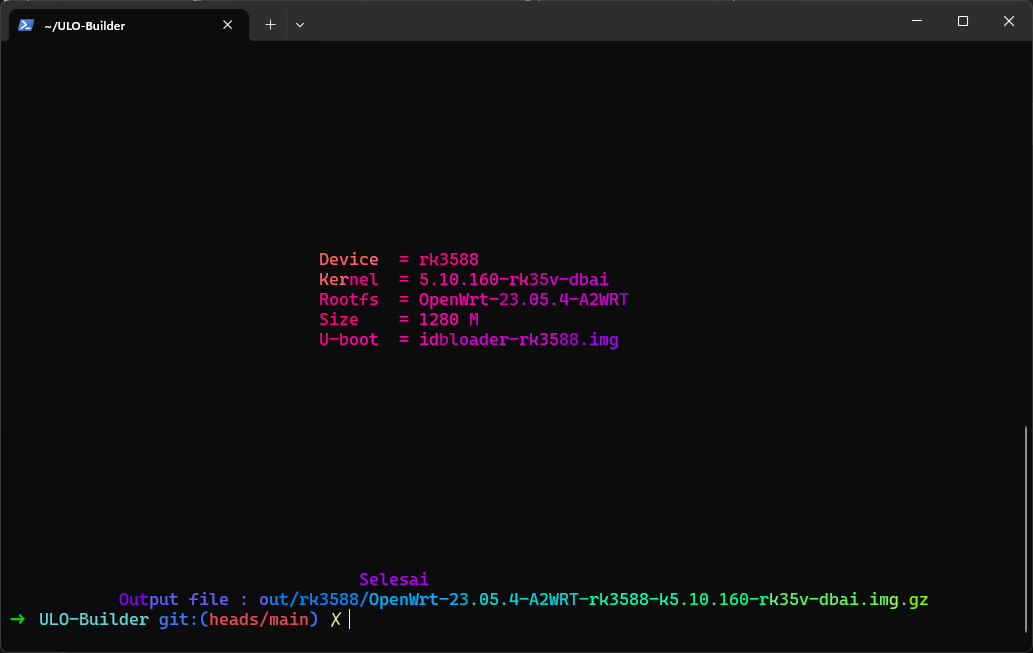Close the terminal window
Screen dimensions: 1033x653
1009,21
